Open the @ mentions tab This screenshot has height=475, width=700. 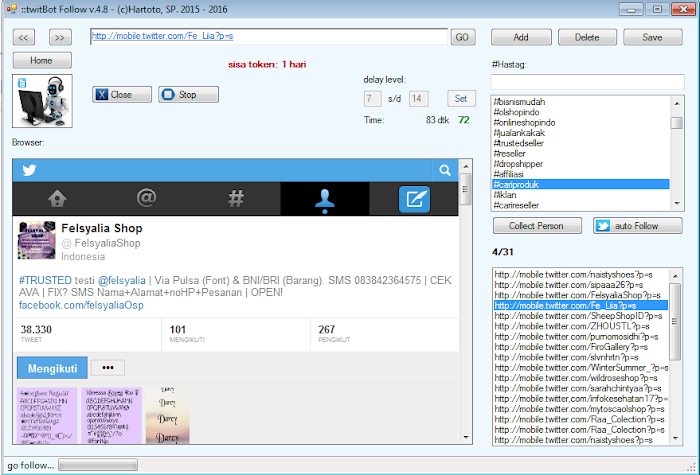146,197
